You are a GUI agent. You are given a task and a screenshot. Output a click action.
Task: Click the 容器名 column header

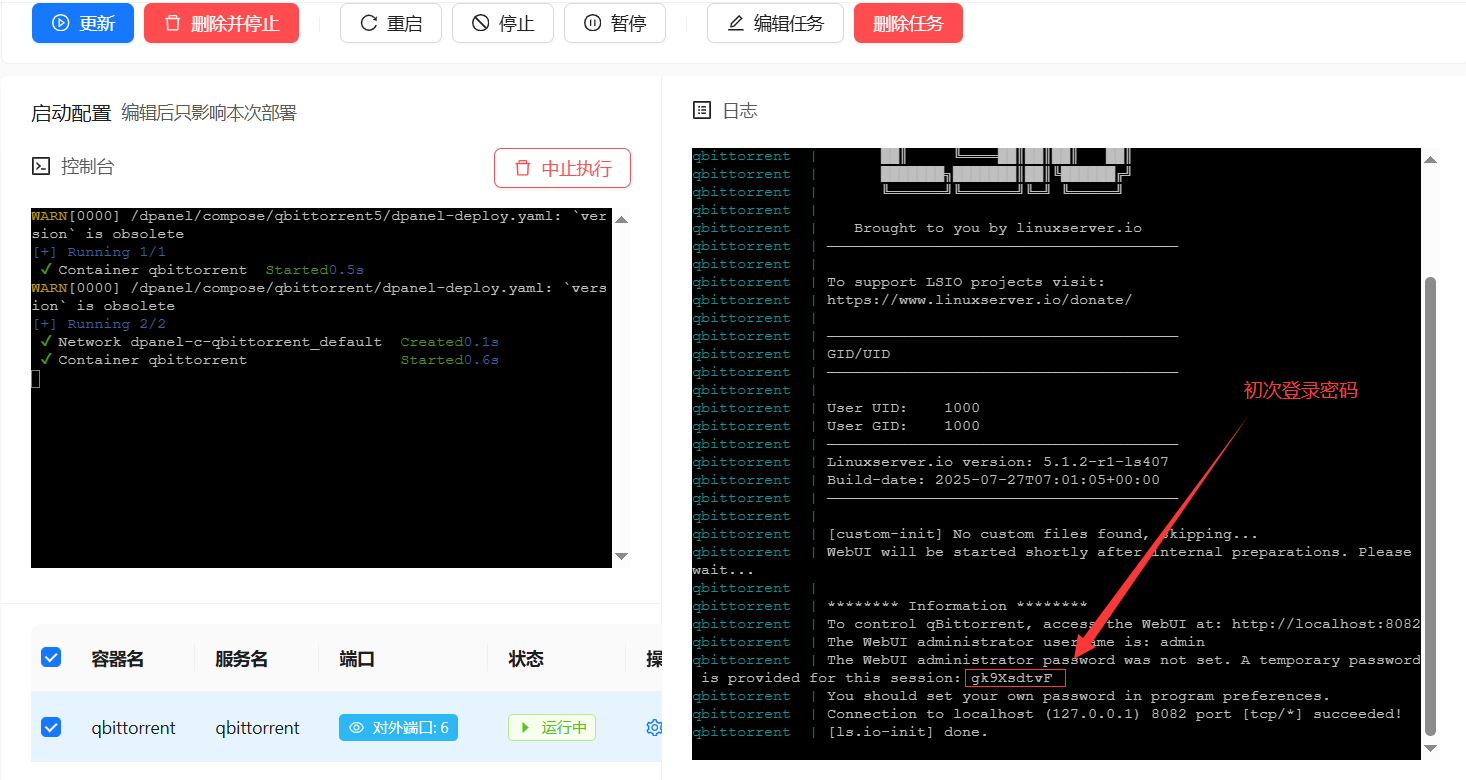point(117,659)
